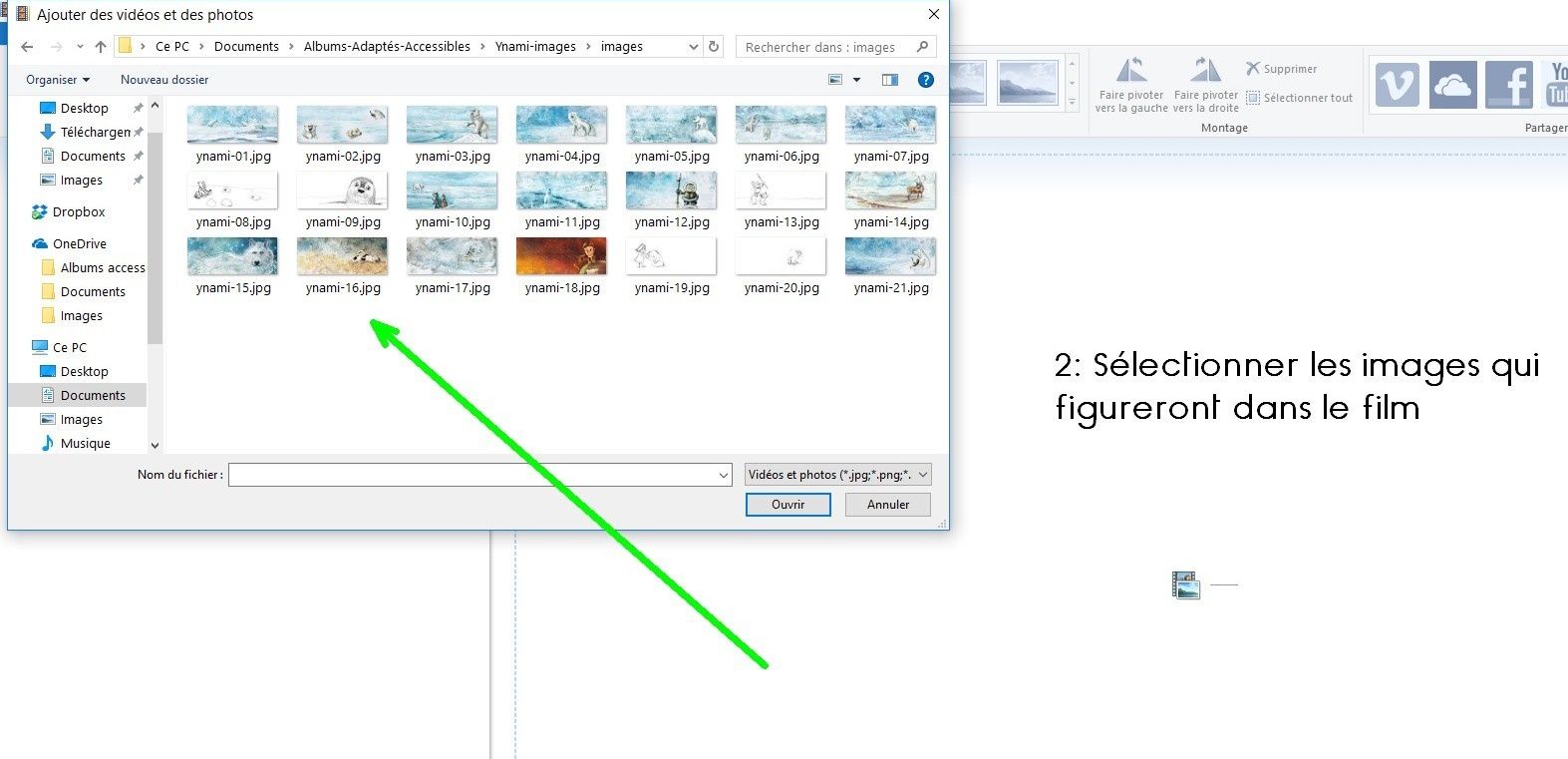The width and height of the screenshot is (1568, 759).
Task: Click the video placeholder icon in storyboard
Action: [x=1186, y=584]
